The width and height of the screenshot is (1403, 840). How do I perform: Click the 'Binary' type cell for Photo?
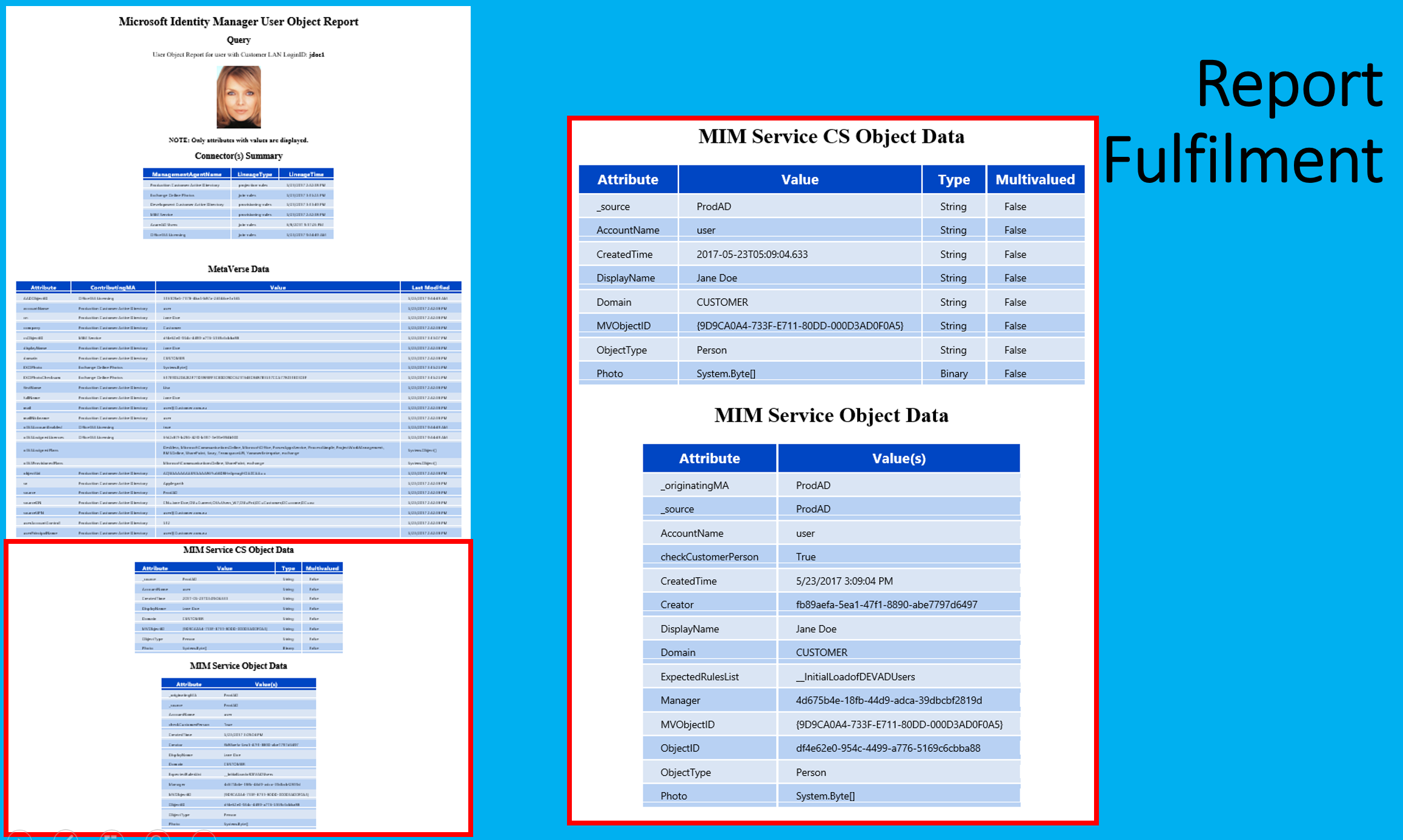tap(954, 374)
